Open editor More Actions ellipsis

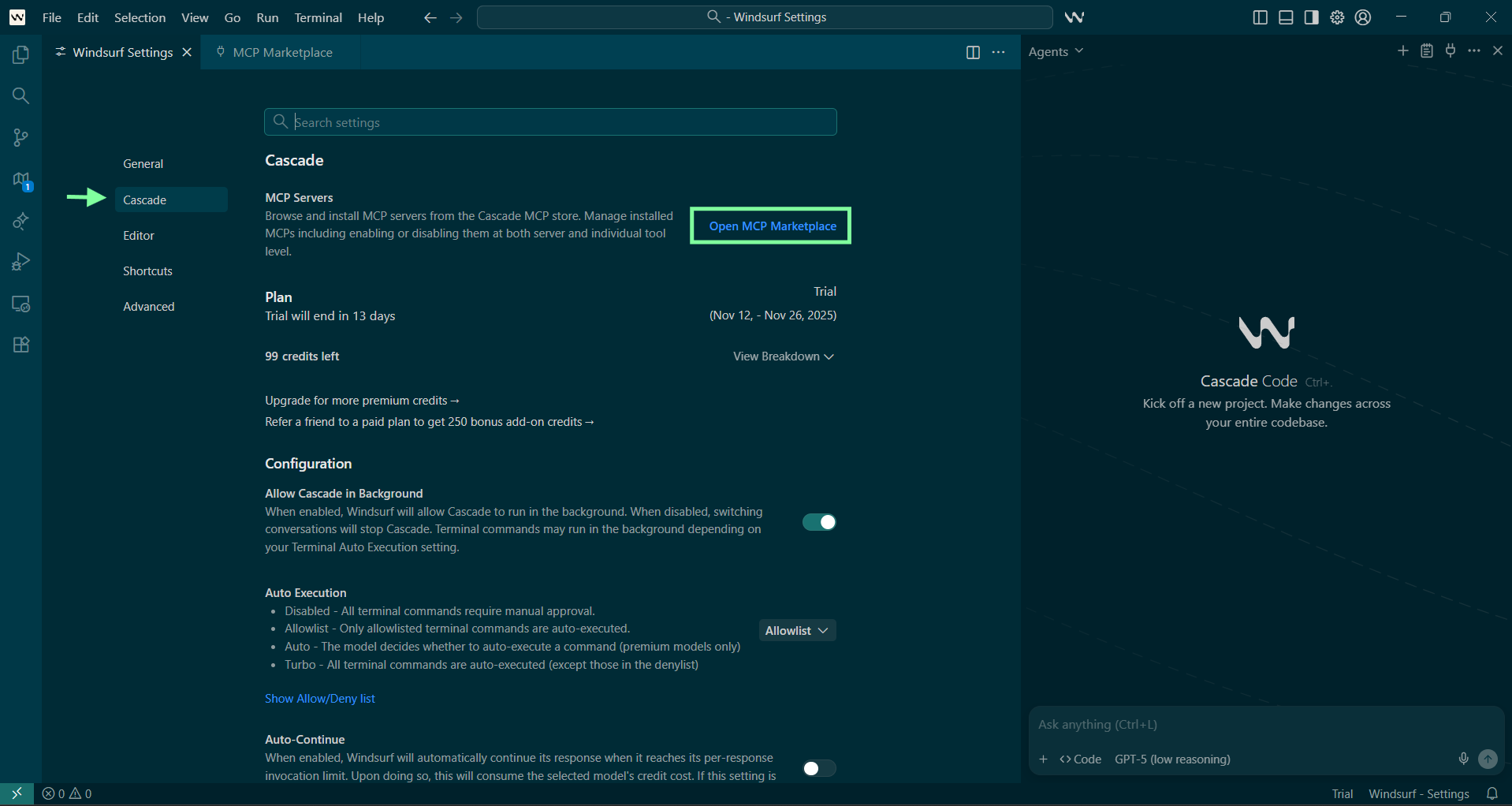[999, 52]
